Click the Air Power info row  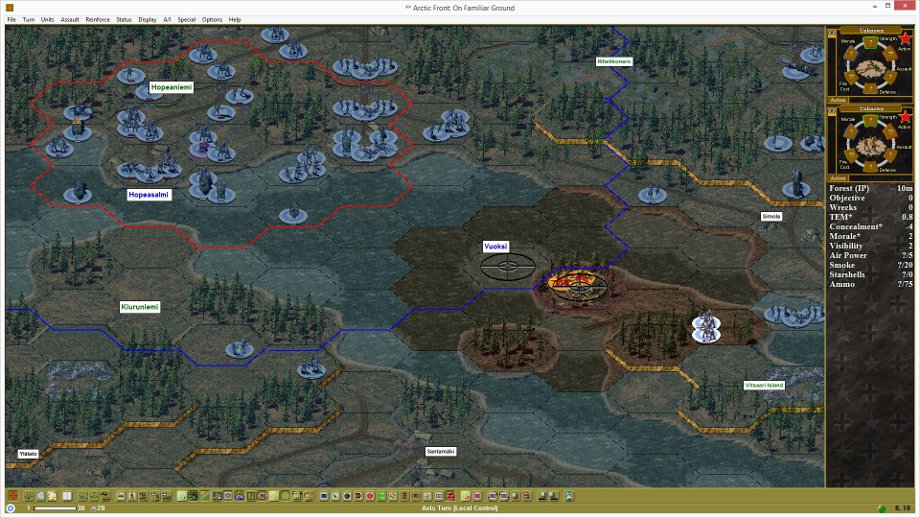pyautogui.click(x=871, y=255)
